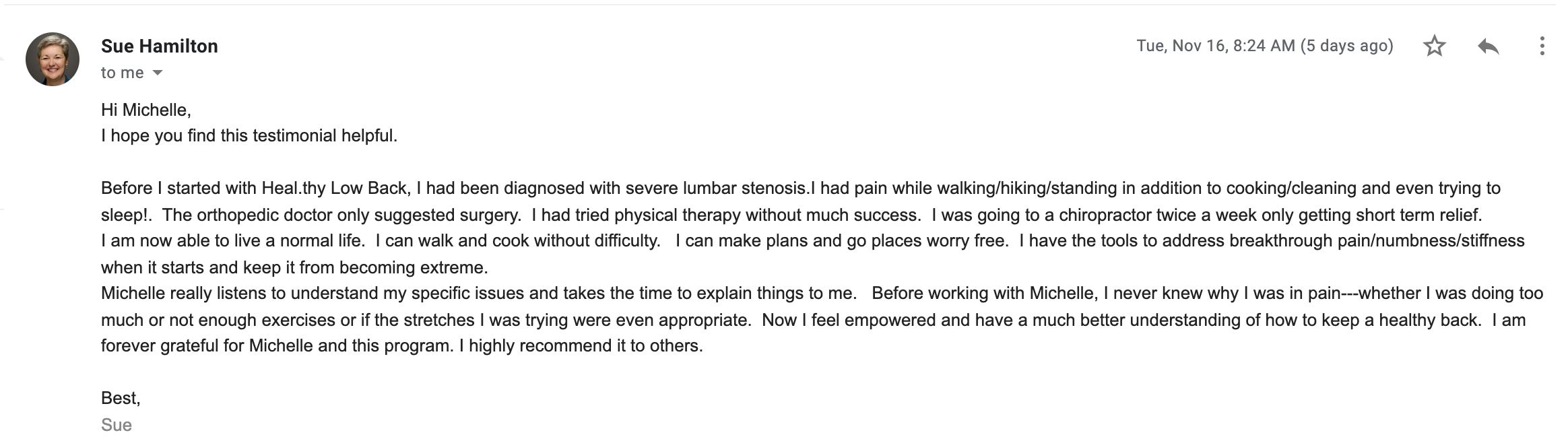Screen dimensions: 1568x439
Task: Click the line 'I hope you find this testimonial helpful.'
Action: pyautogui.click(x=249, y=135)
